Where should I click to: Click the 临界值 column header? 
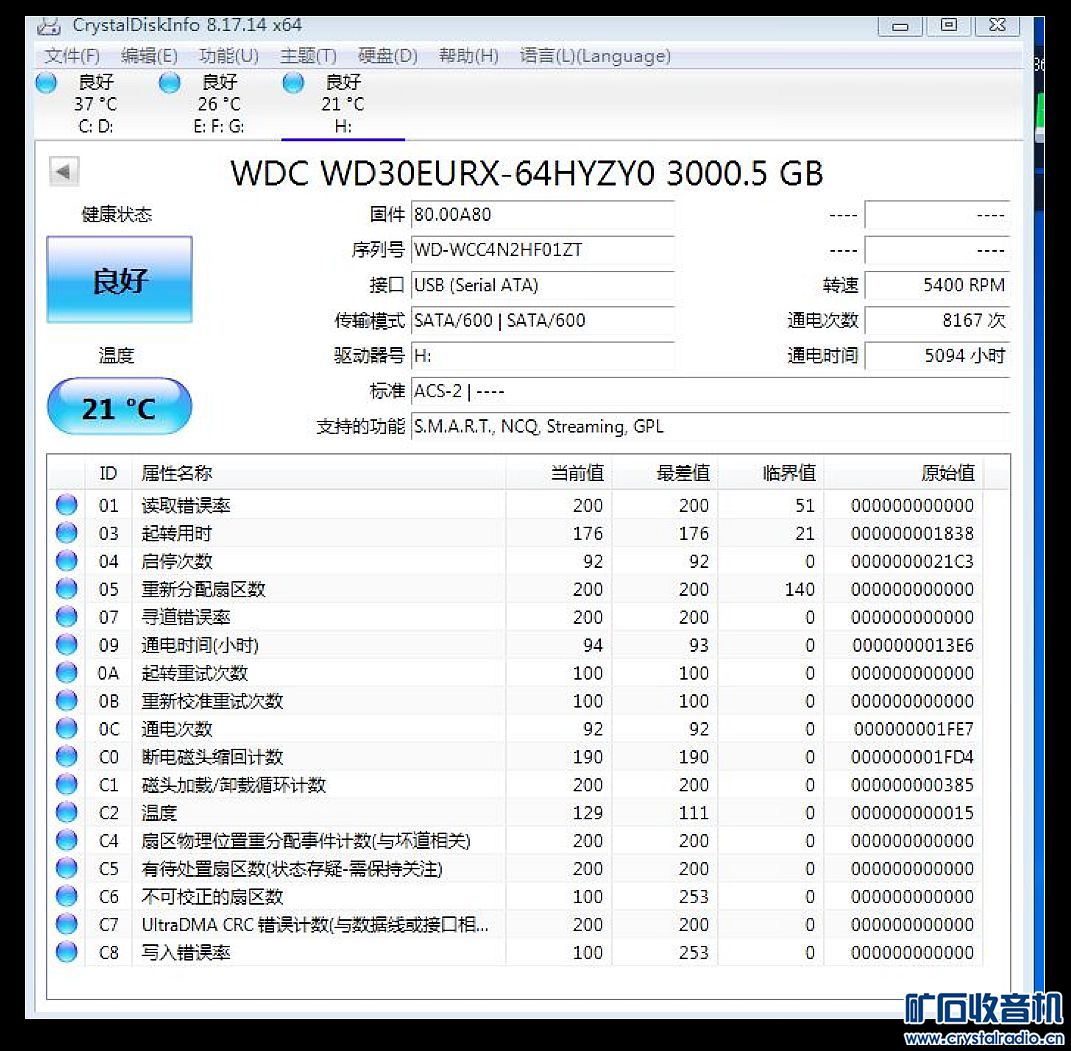click(770, 473)
